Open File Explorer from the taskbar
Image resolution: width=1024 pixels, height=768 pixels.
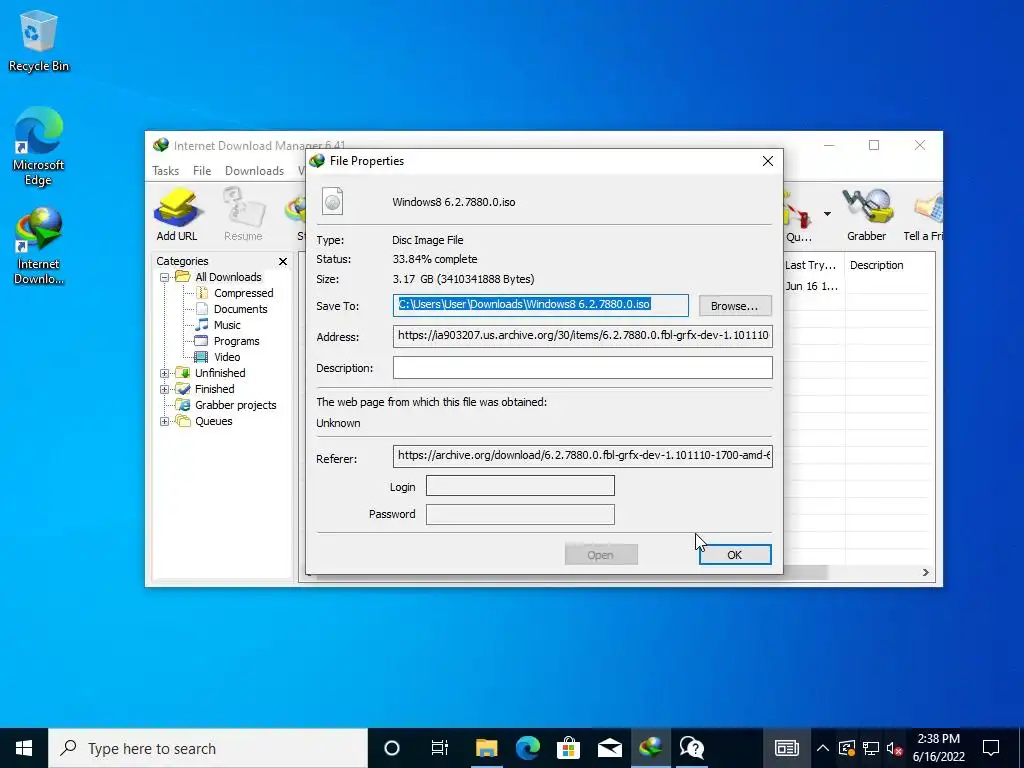click(x=487, y=748)
